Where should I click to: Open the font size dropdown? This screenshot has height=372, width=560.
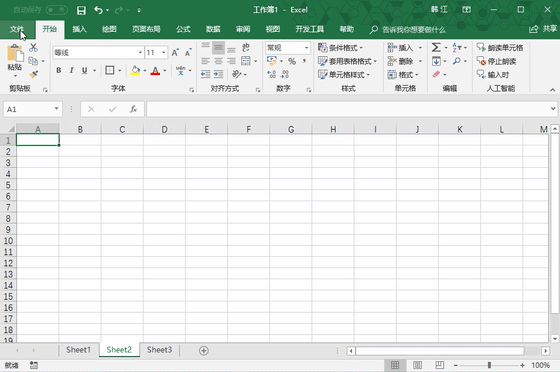(164, 52)
